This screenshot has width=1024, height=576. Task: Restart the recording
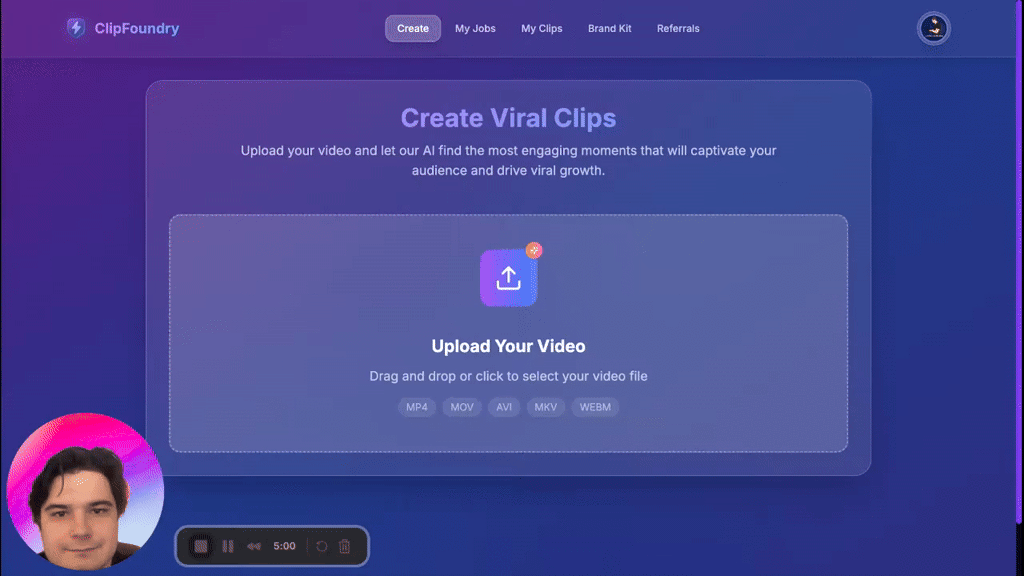321,546
